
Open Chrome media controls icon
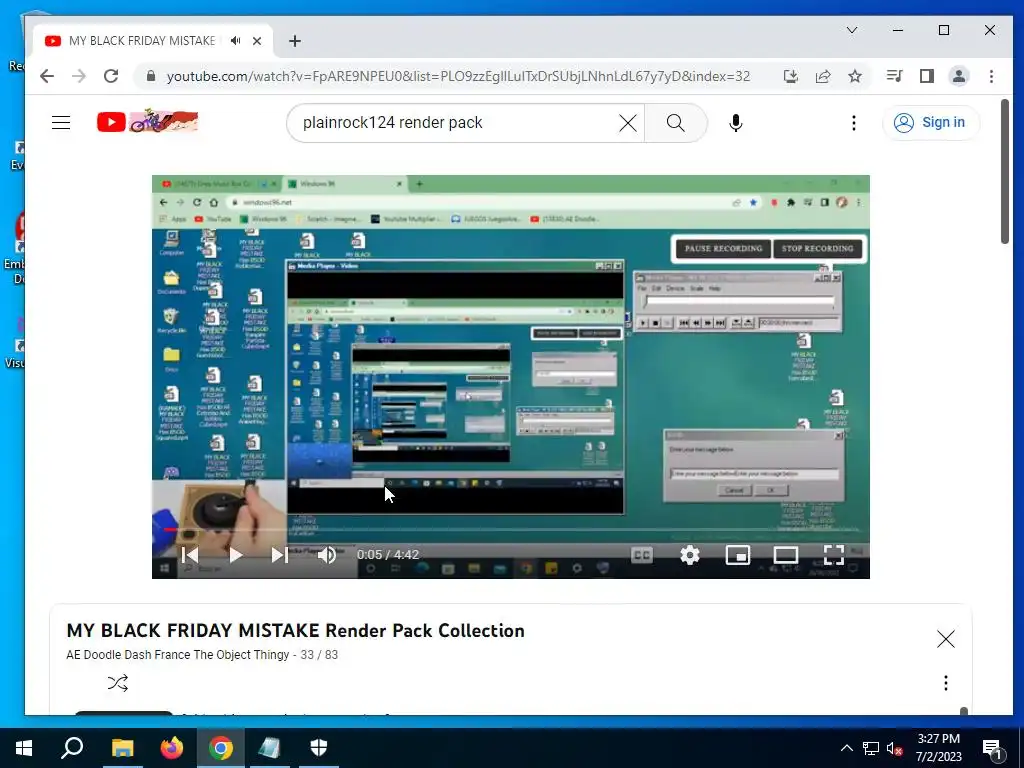point(895,76)
